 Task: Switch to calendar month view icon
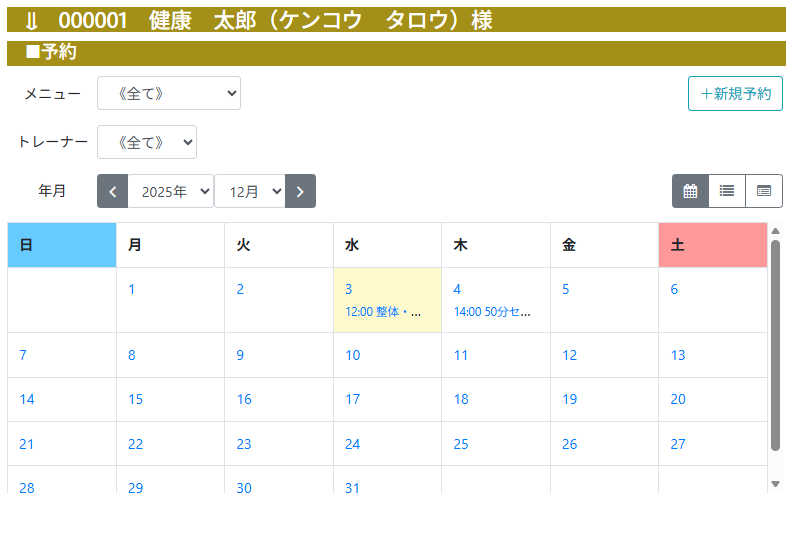pos(690,191)
